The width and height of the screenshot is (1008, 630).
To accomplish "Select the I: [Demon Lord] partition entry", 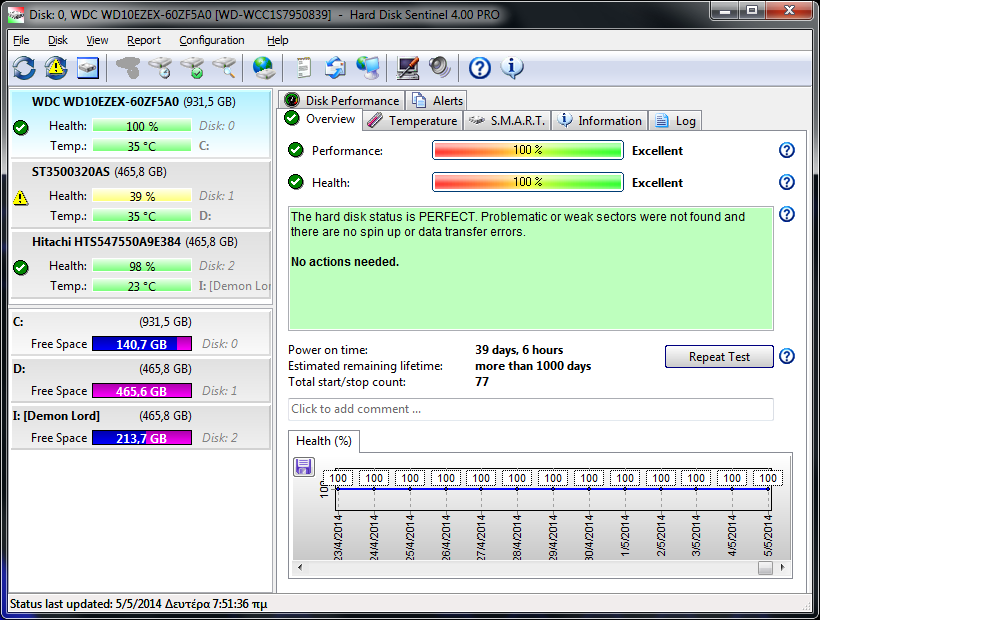I will tap(141, 427).
